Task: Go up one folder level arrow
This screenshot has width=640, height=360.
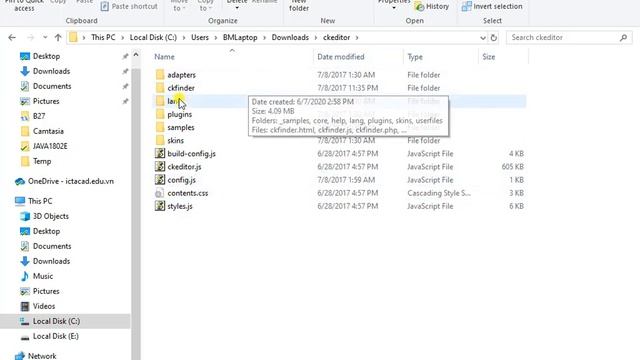Action: pos(58,38)
